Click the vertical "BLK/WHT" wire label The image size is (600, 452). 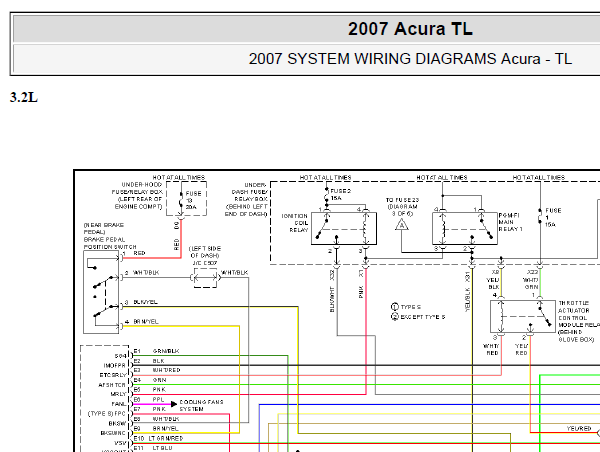pos(332,300)
